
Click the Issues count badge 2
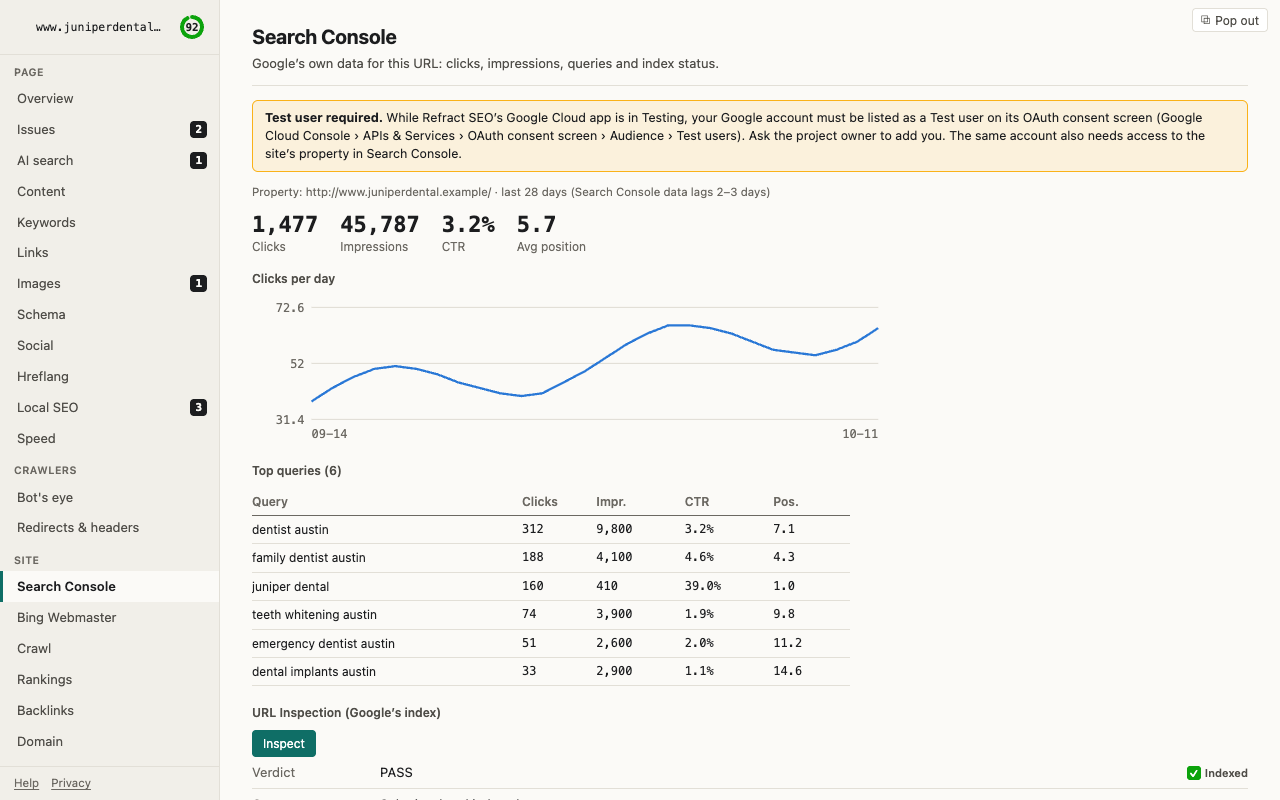[x=198, y=129]
